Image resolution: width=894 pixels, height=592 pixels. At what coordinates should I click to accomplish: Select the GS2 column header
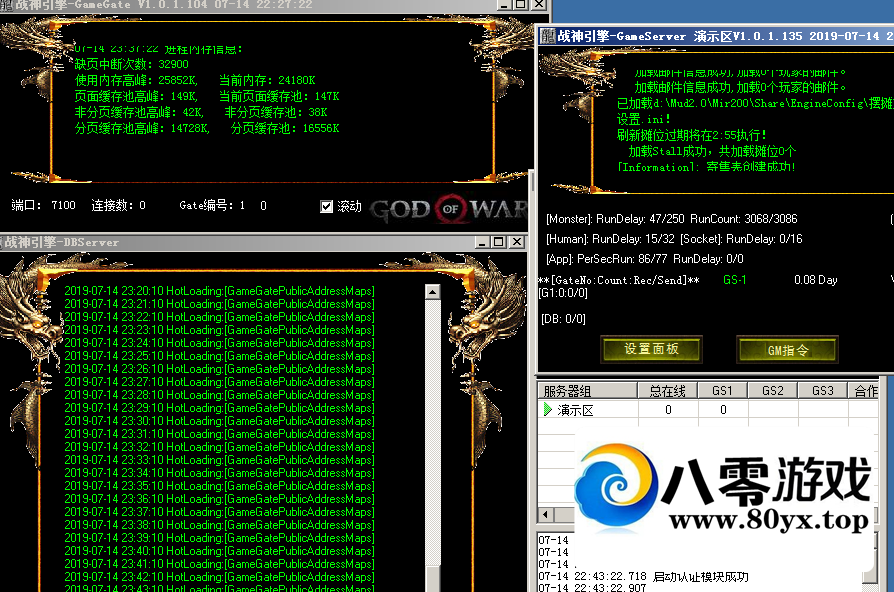click(x=773, y=391)
